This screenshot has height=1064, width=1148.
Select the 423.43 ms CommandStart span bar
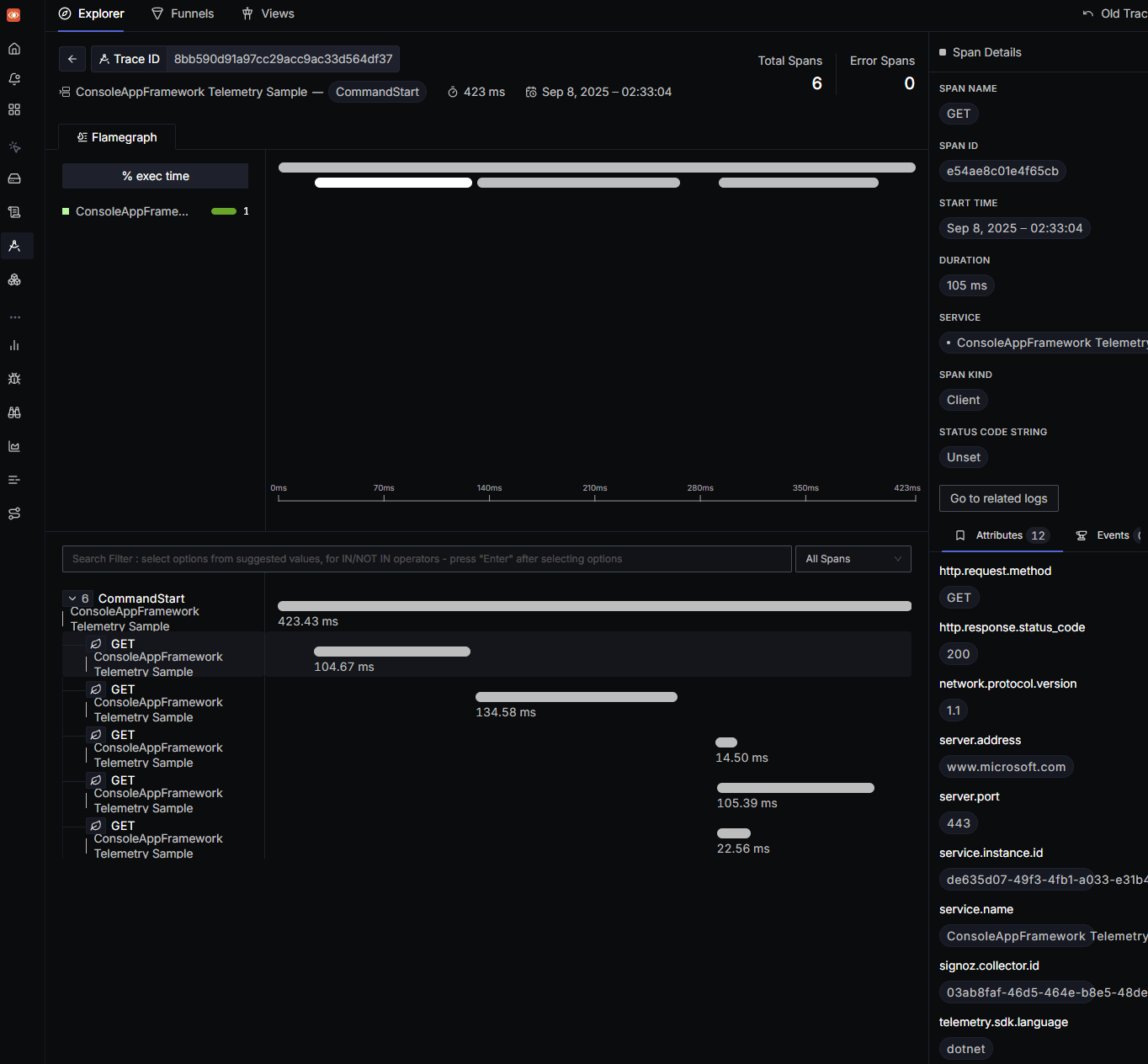point(594,606)
